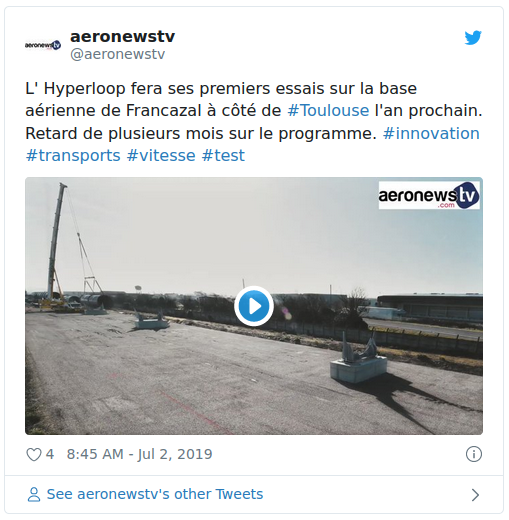Select the tweet text about Hyperloop essais
Viewport: 509px width, 520px height.
point(254,122)
